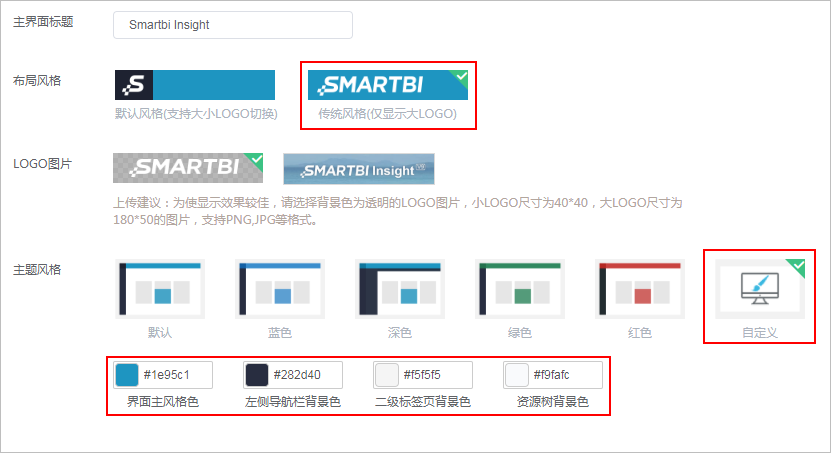
Task: Select the 绿色 theme style
Action: click(x=520, y=289)
